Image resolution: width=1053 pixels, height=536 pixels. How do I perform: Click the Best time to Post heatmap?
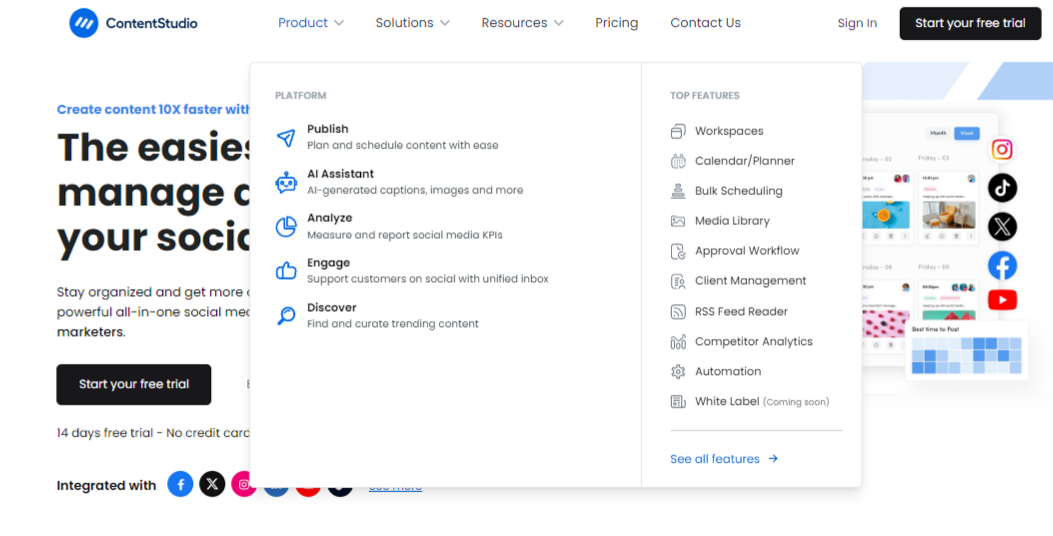[967, 356]
